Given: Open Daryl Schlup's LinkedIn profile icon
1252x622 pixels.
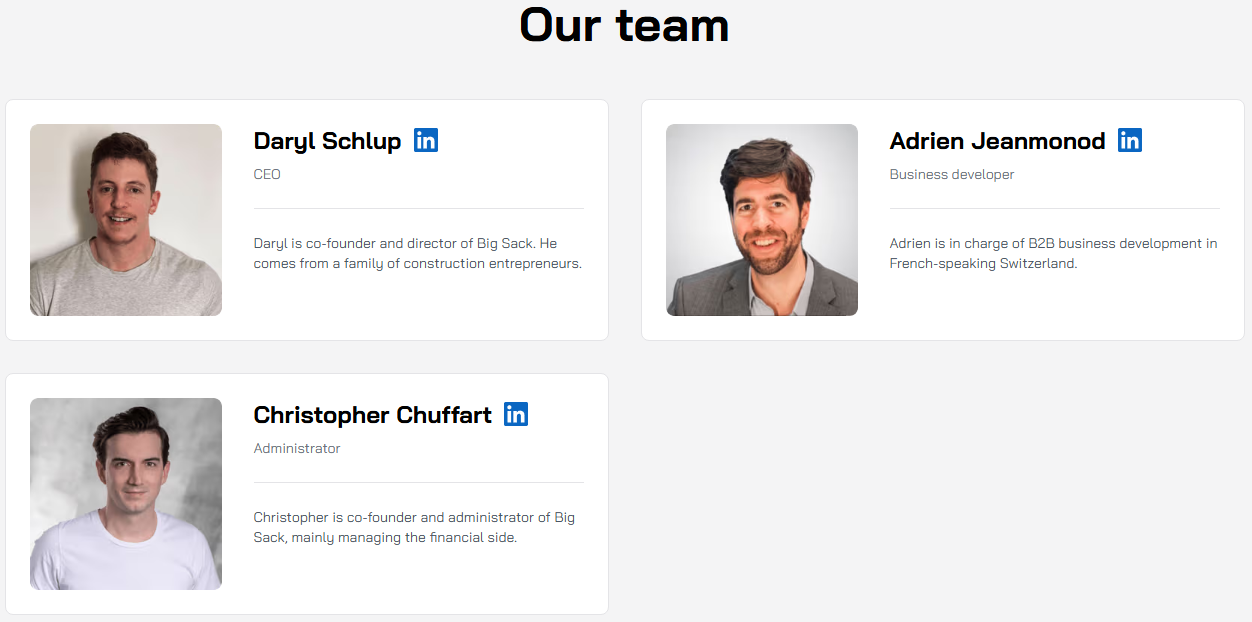Looking at the screenshot, I should pyautogui.click(x=426, y=141).
